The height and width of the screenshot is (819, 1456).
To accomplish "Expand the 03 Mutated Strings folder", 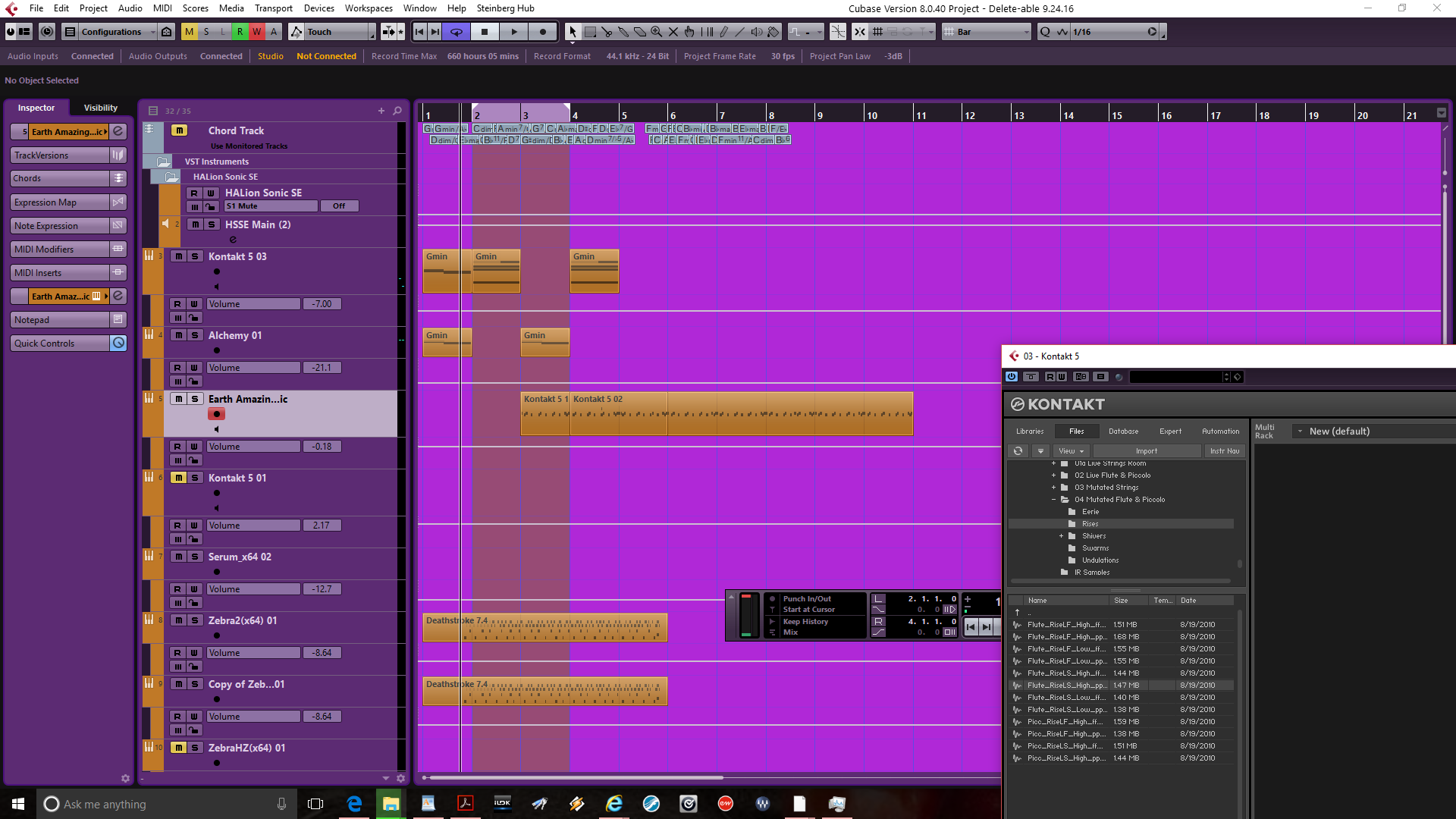I will click(x=1053, y=488).
